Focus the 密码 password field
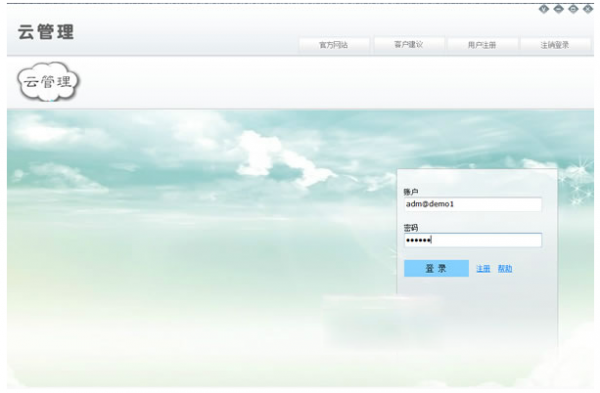 click(473, 240)
